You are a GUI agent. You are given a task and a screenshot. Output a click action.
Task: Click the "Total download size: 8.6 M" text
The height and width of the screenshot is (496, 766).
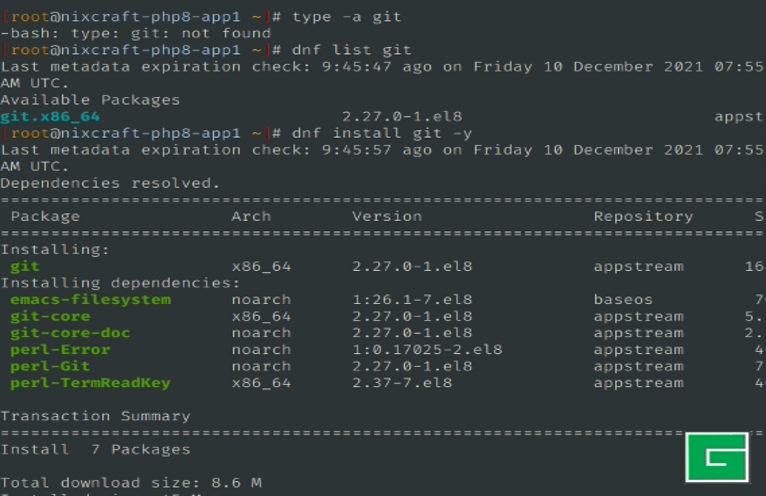(131, 483)
